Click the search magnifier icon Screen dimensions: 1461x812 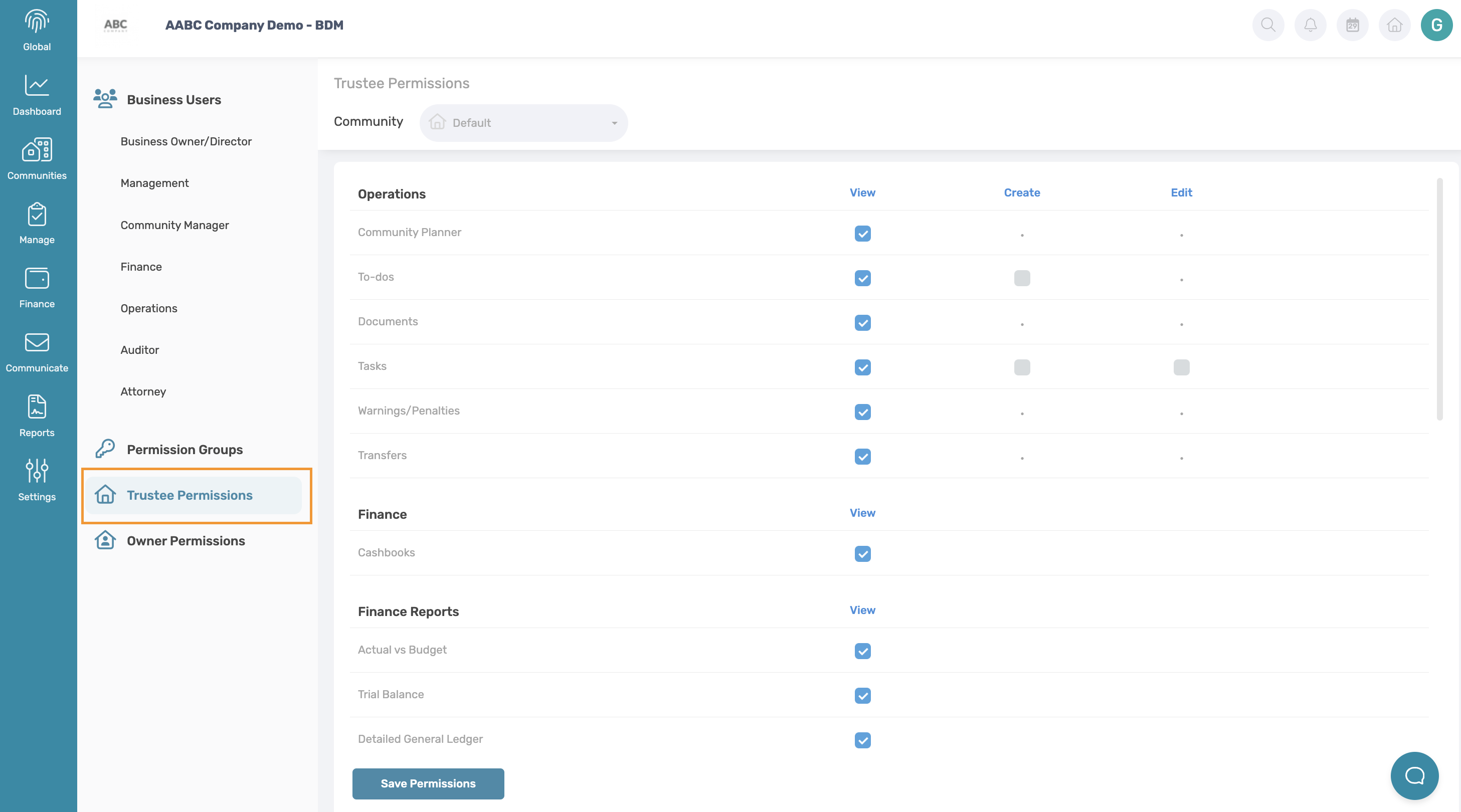[1268, 25]
